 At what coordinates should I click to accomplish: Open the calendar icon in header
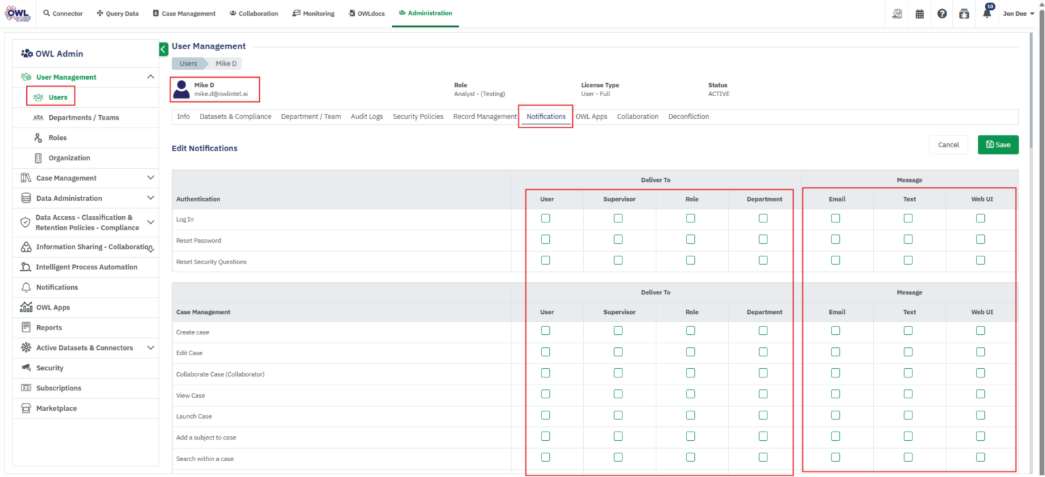[x=920, y=14]
